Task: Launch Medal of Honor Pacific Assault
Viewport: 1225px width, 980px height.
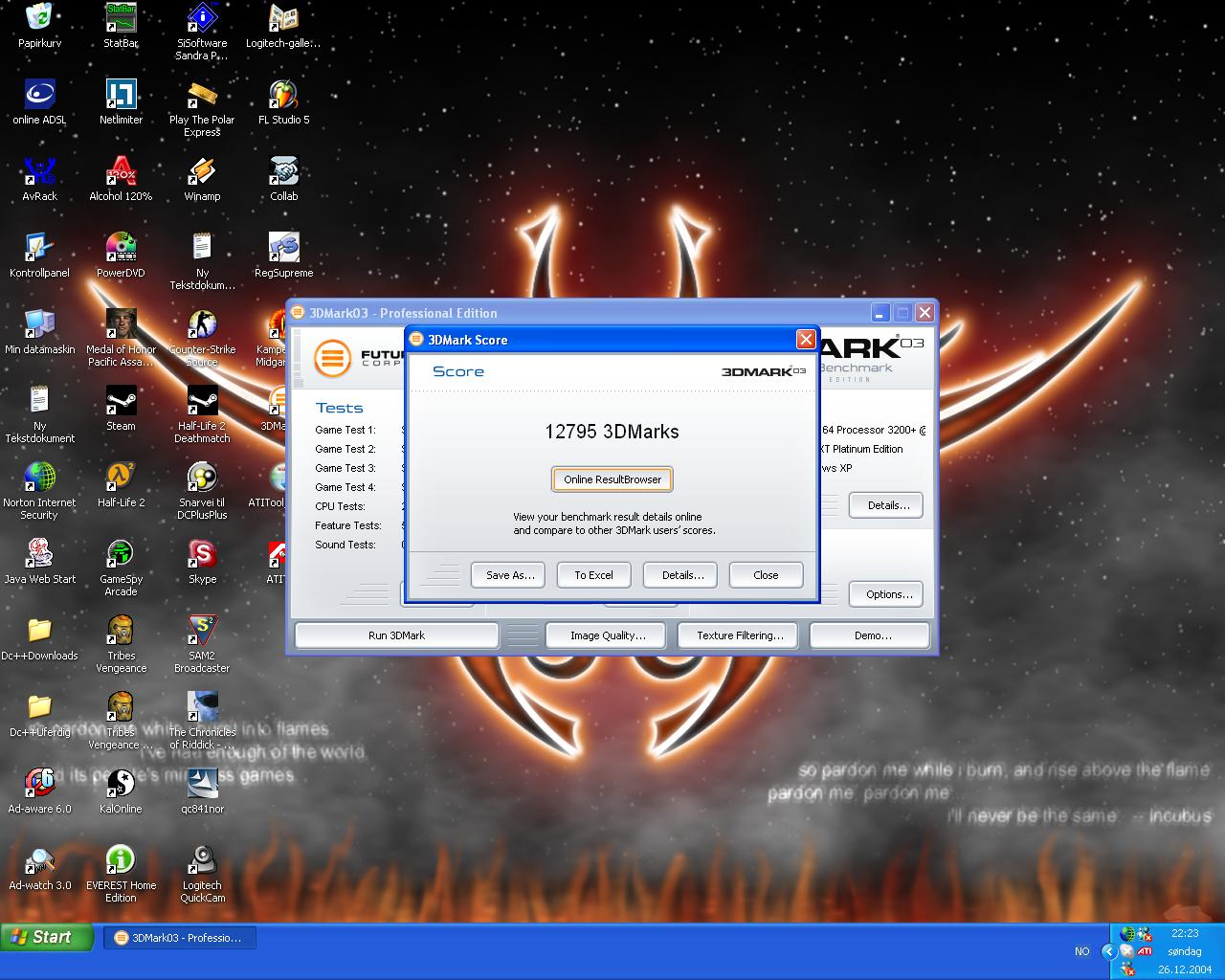Action: 121,337
